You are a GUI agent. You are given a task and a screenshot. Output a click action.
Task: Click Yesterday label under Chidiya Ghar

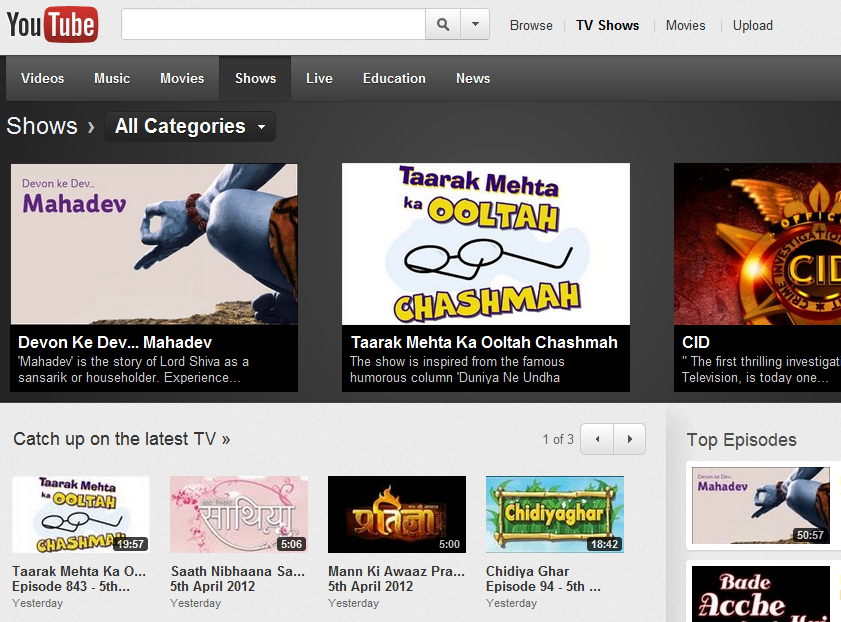pyautogui.click(x=511, y=603)
